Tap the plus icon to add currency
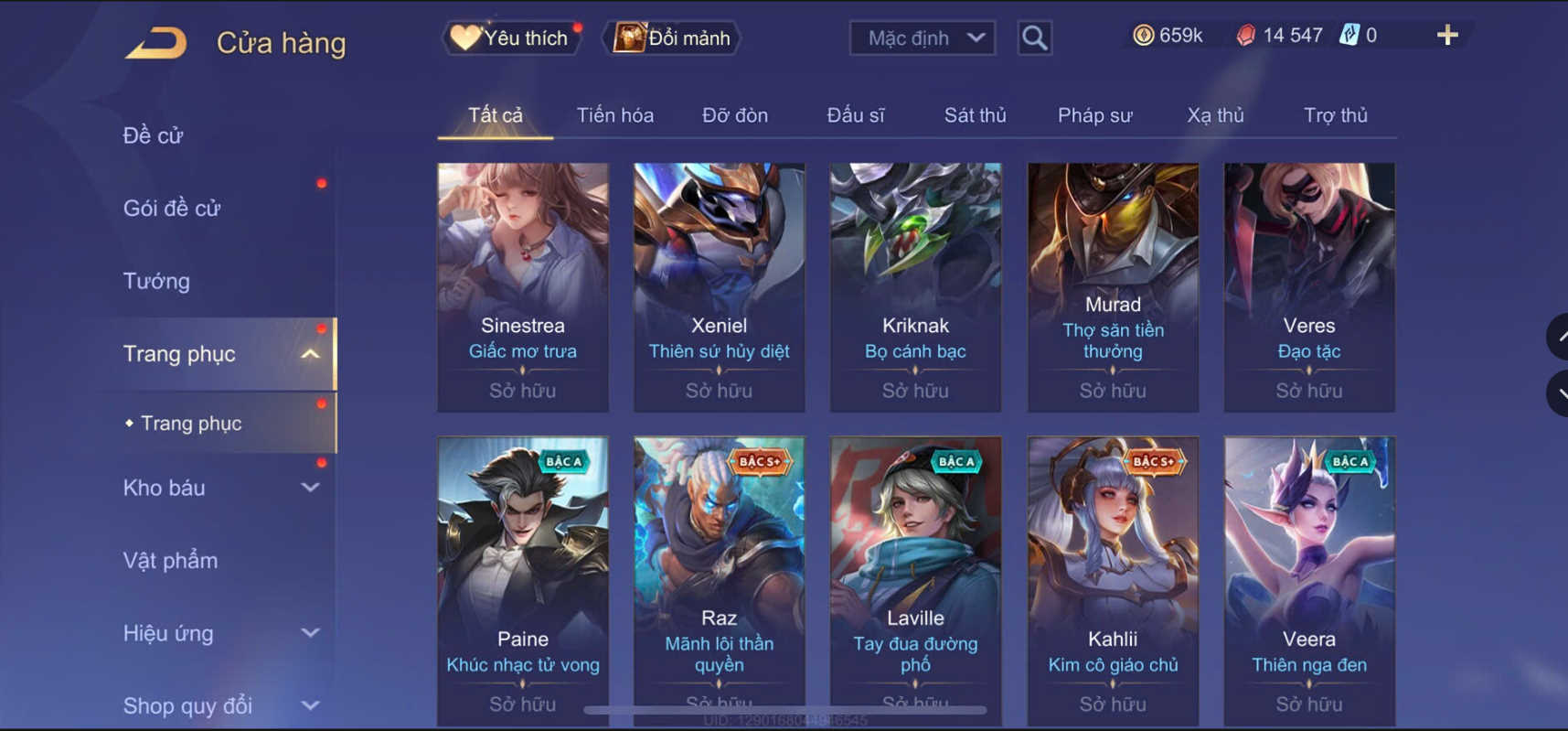 click(x=1447, y=36)
